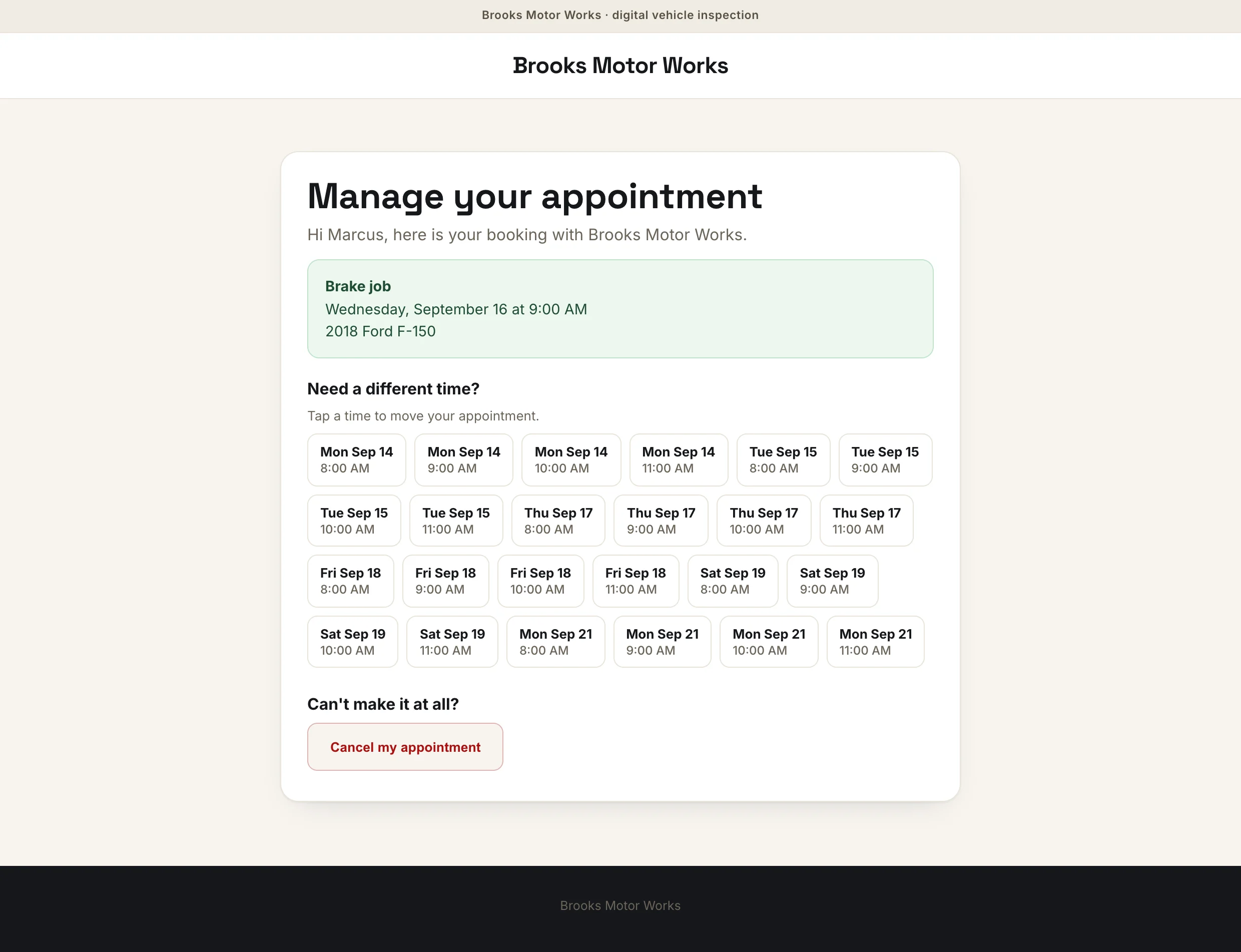The image size is (1241, 952).
Task: Choose Mon Sep 14 10:00 AM slot
Action: (x=571, y=459)
